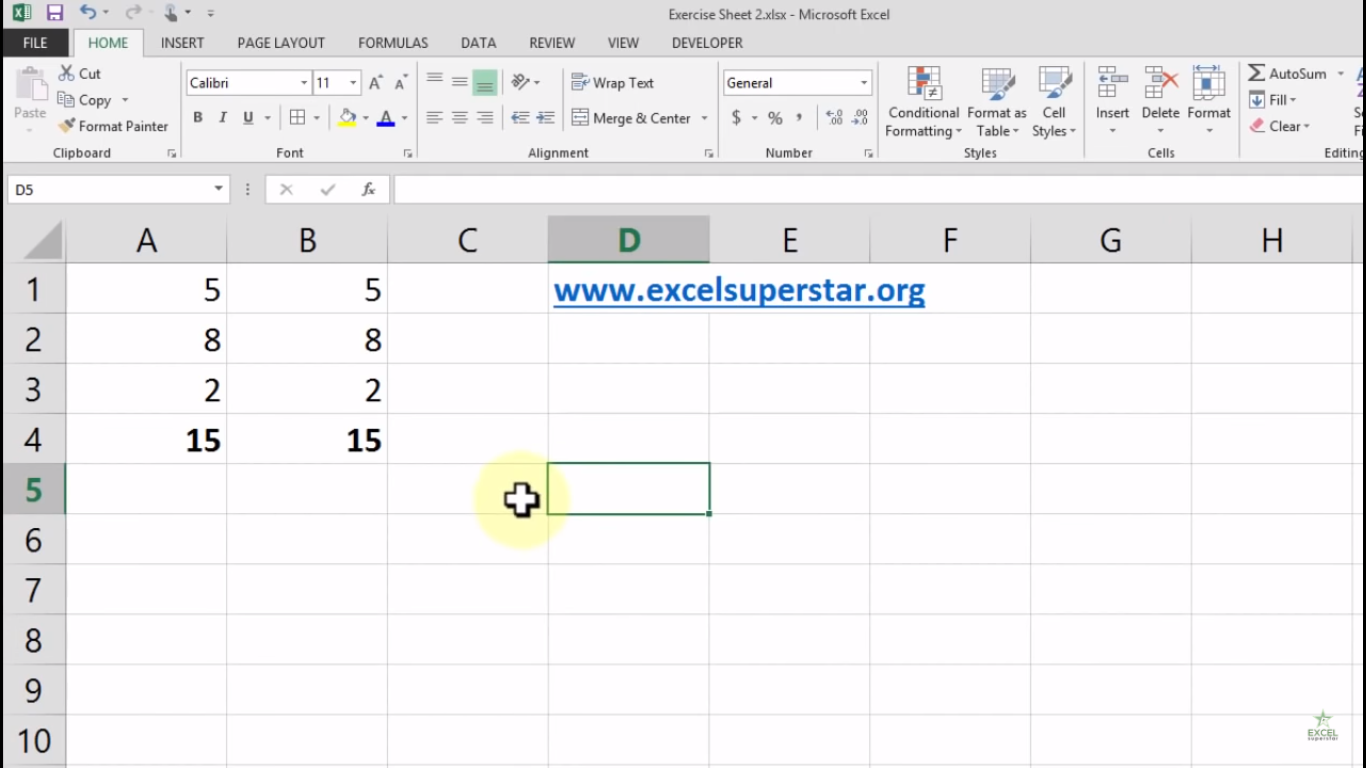Image resolution: width=1366 pixels, height=768 pixels.
Task: Toggle Middle Align vertical alignment
Action: click(x=459, y=82)
